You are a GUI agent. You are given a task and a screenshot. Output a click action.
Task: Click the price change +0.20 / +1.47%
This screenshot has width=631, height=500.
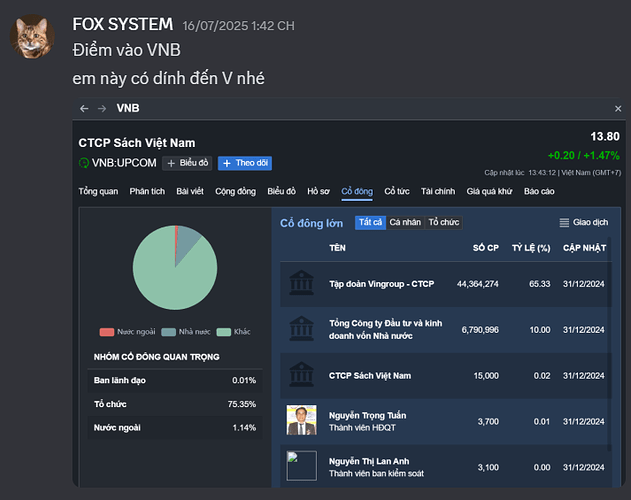(x=584, y=155)
